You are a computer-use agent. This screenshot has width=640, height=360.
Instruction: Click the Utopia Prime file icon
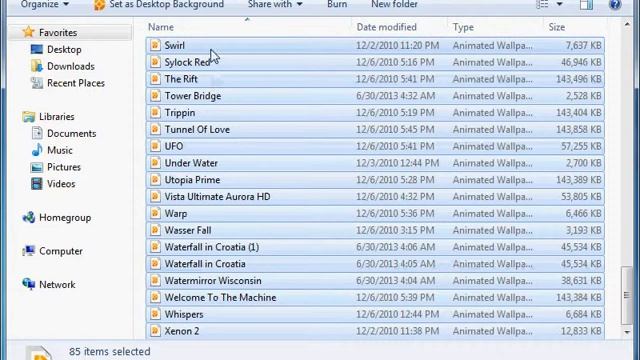155,180
